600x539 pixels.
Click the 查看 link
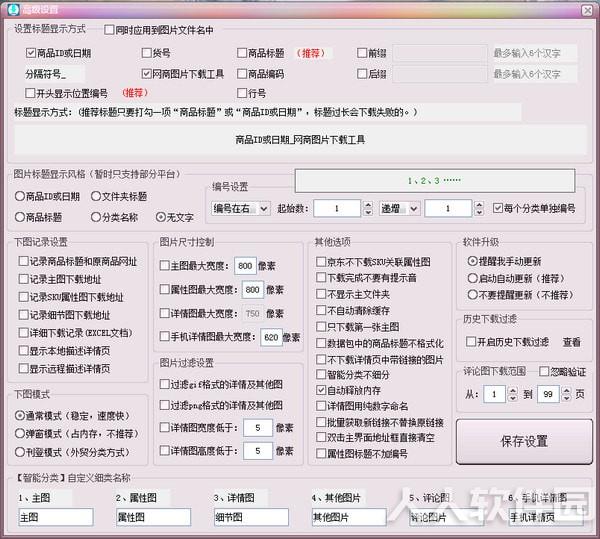pos(571,342)
